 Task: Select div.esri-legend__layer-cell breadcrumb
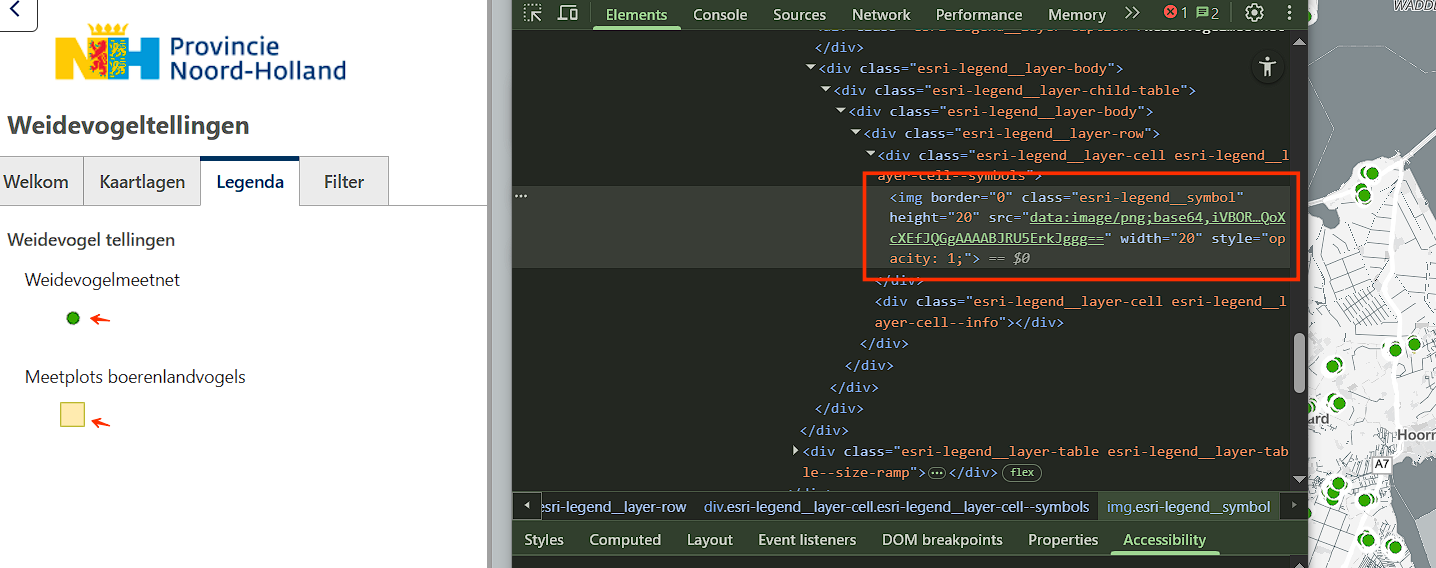point(896,507)
